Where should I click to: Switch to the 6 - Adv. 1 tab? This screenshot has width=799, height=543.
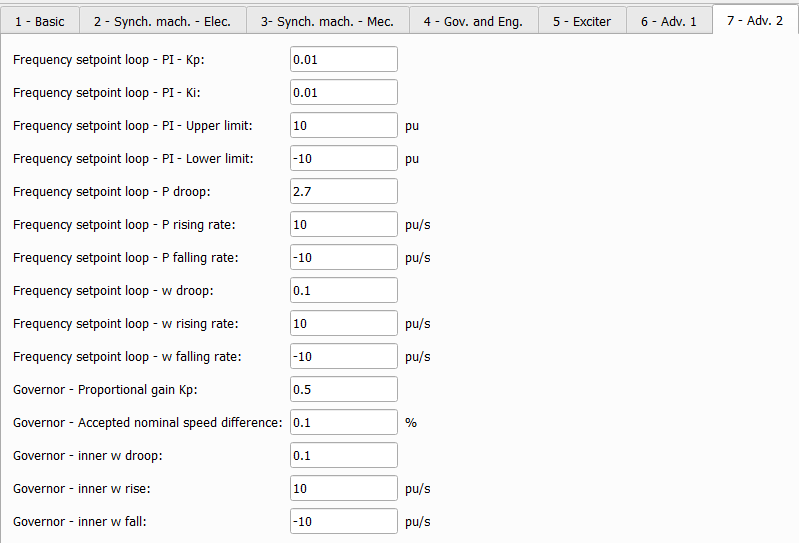click(669, 21)
